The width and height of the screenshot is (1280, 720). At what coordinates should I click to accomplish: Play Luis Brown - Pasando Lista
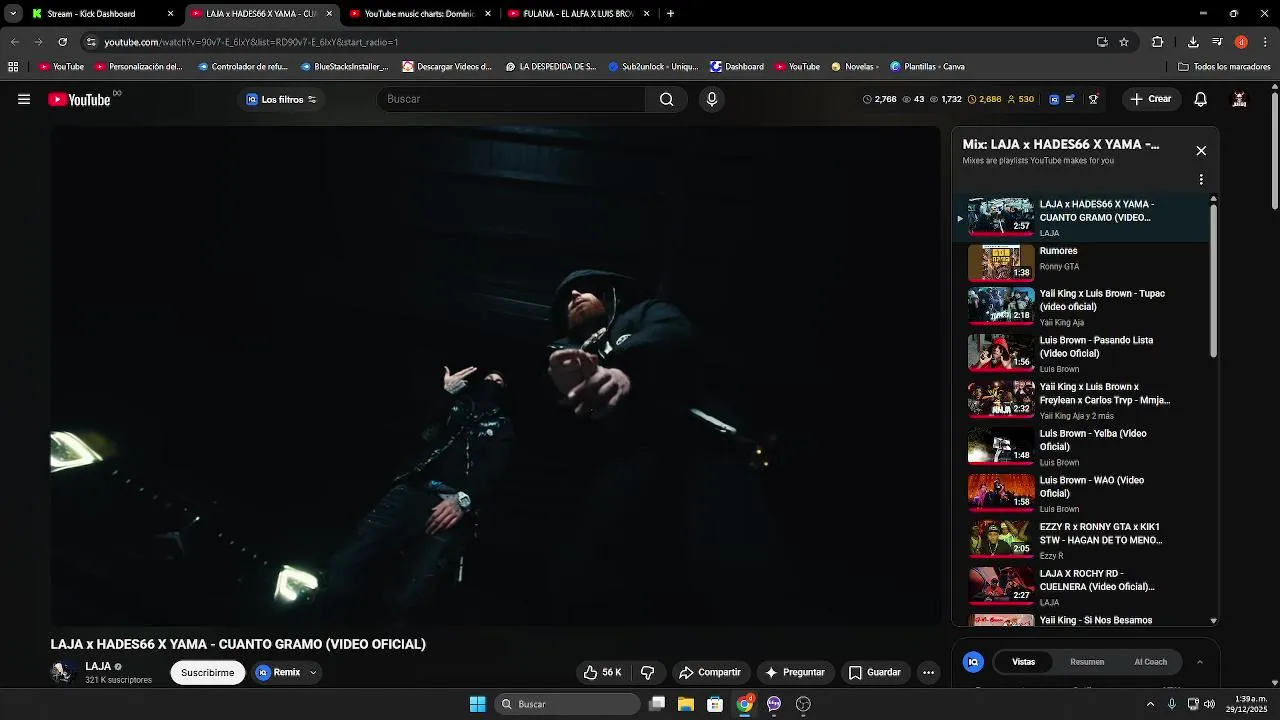tap(1087, 354)
